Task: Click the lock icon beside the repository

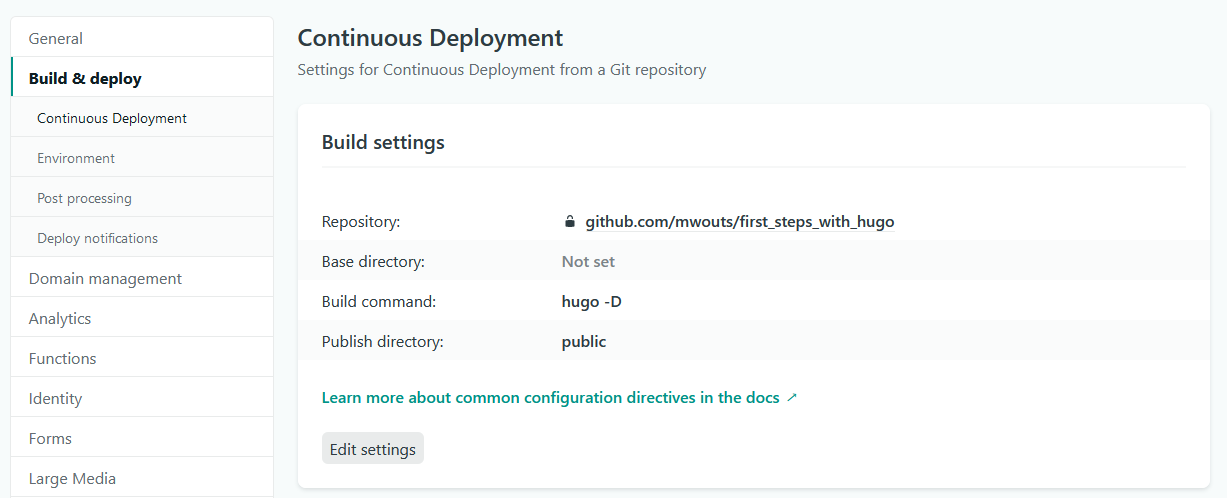Action: click(570, 222)
